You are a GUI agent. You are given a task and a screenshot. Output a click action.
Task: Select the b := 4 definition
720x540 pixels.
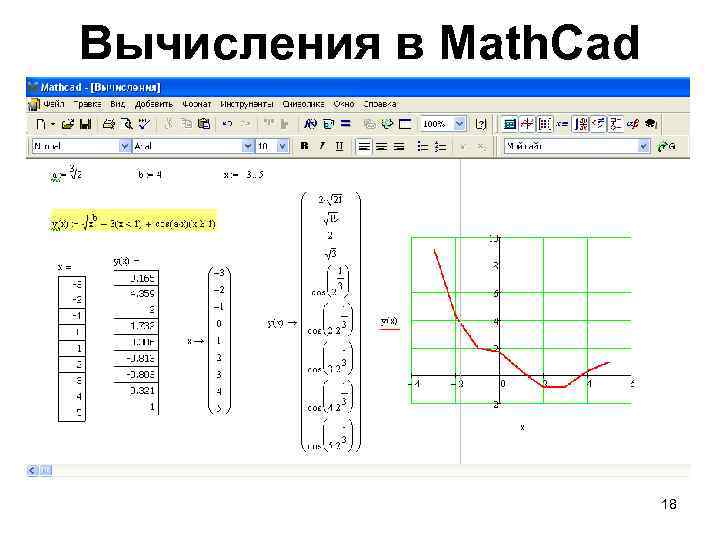point(150,175)
